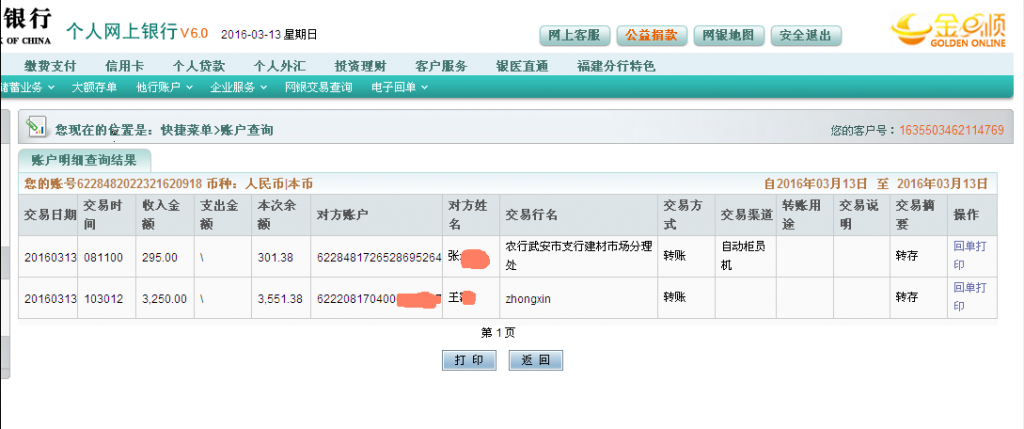Open the 网银交易查询 submenu item
The height and width of the screenshot is (429, 1024).
(x=318, y=87)
